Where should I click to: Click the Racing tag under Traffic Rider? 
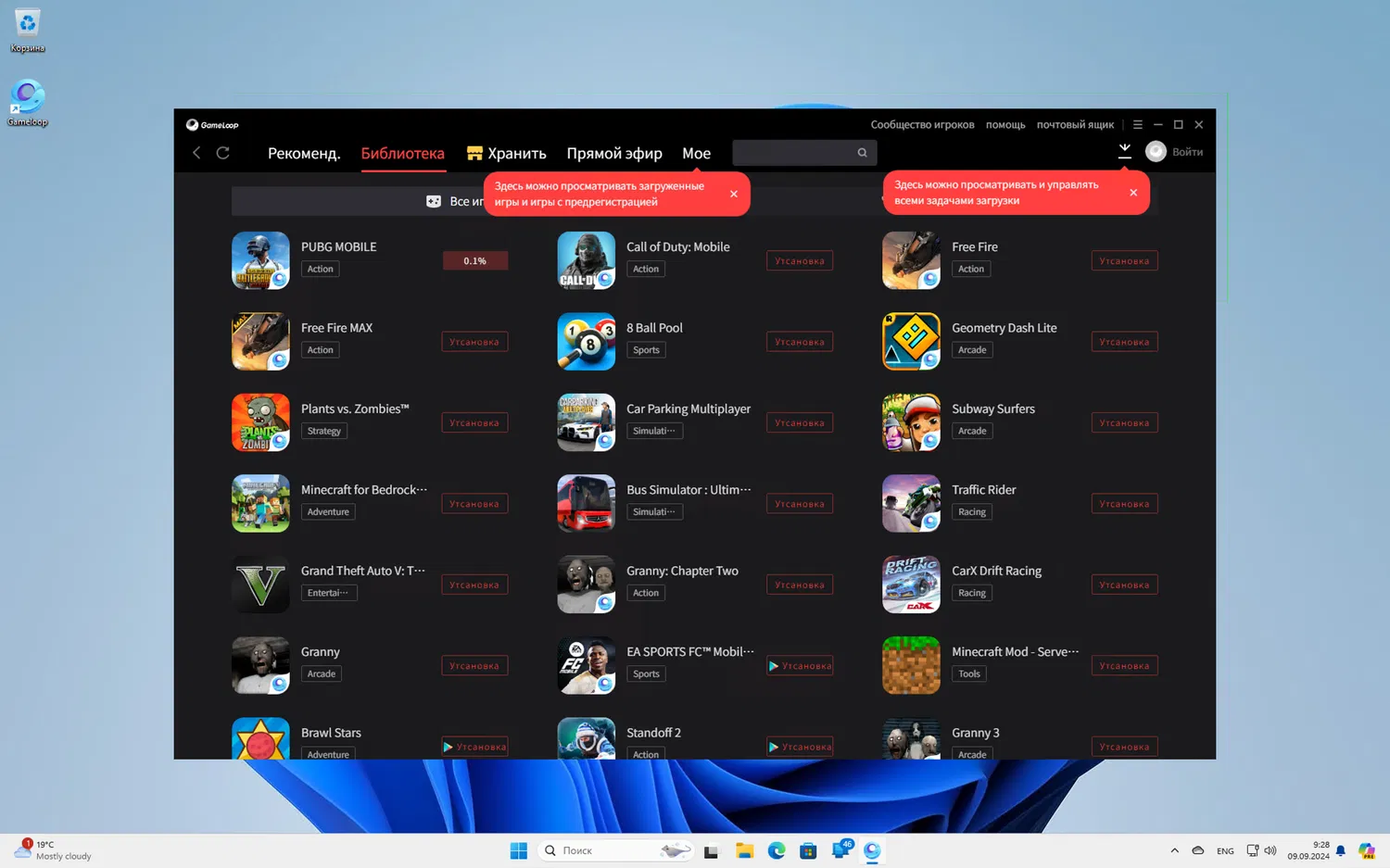pos(972,512)
